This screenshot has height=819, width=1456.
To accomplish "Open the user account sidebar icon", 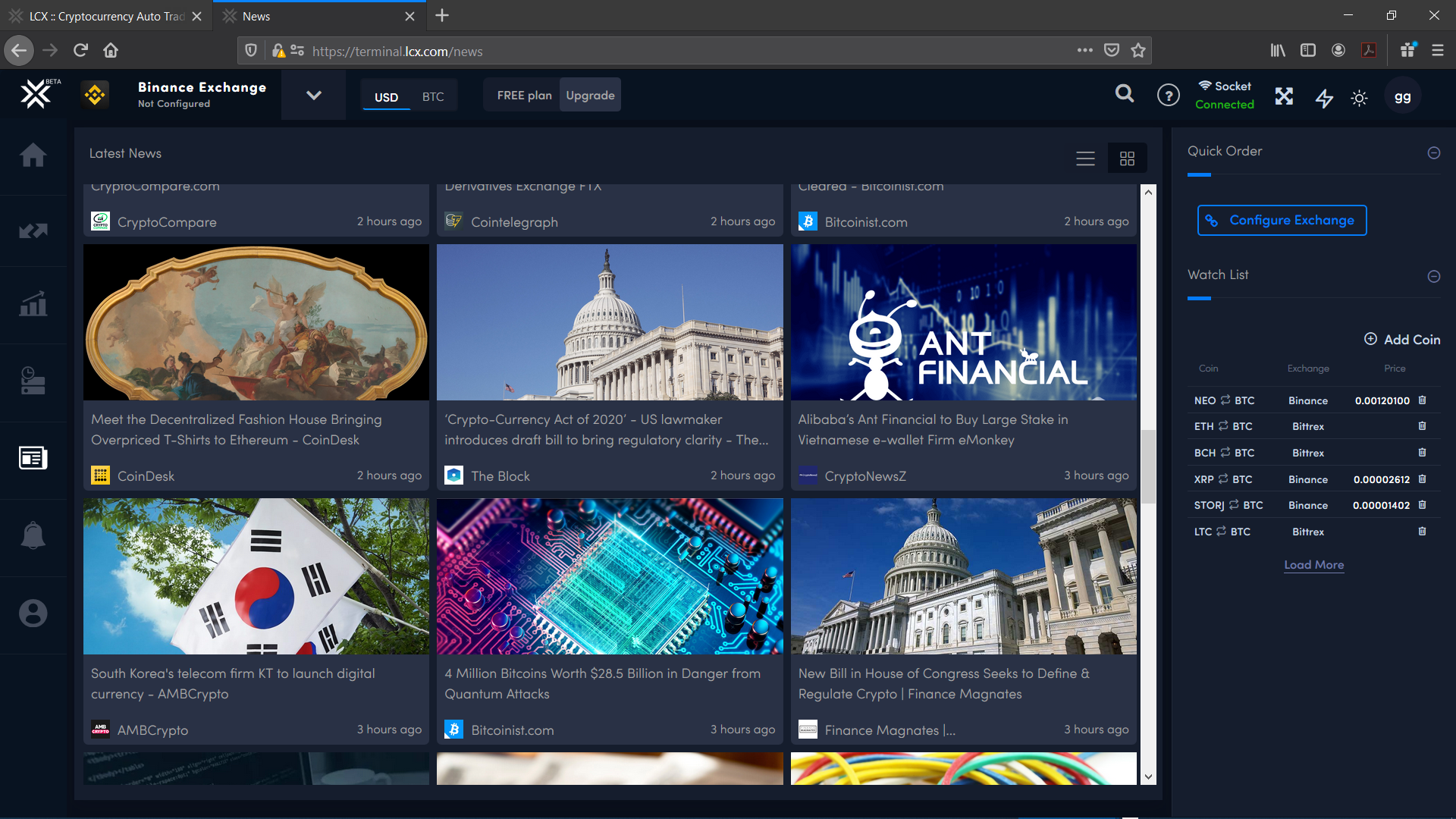I will [33, 613].
